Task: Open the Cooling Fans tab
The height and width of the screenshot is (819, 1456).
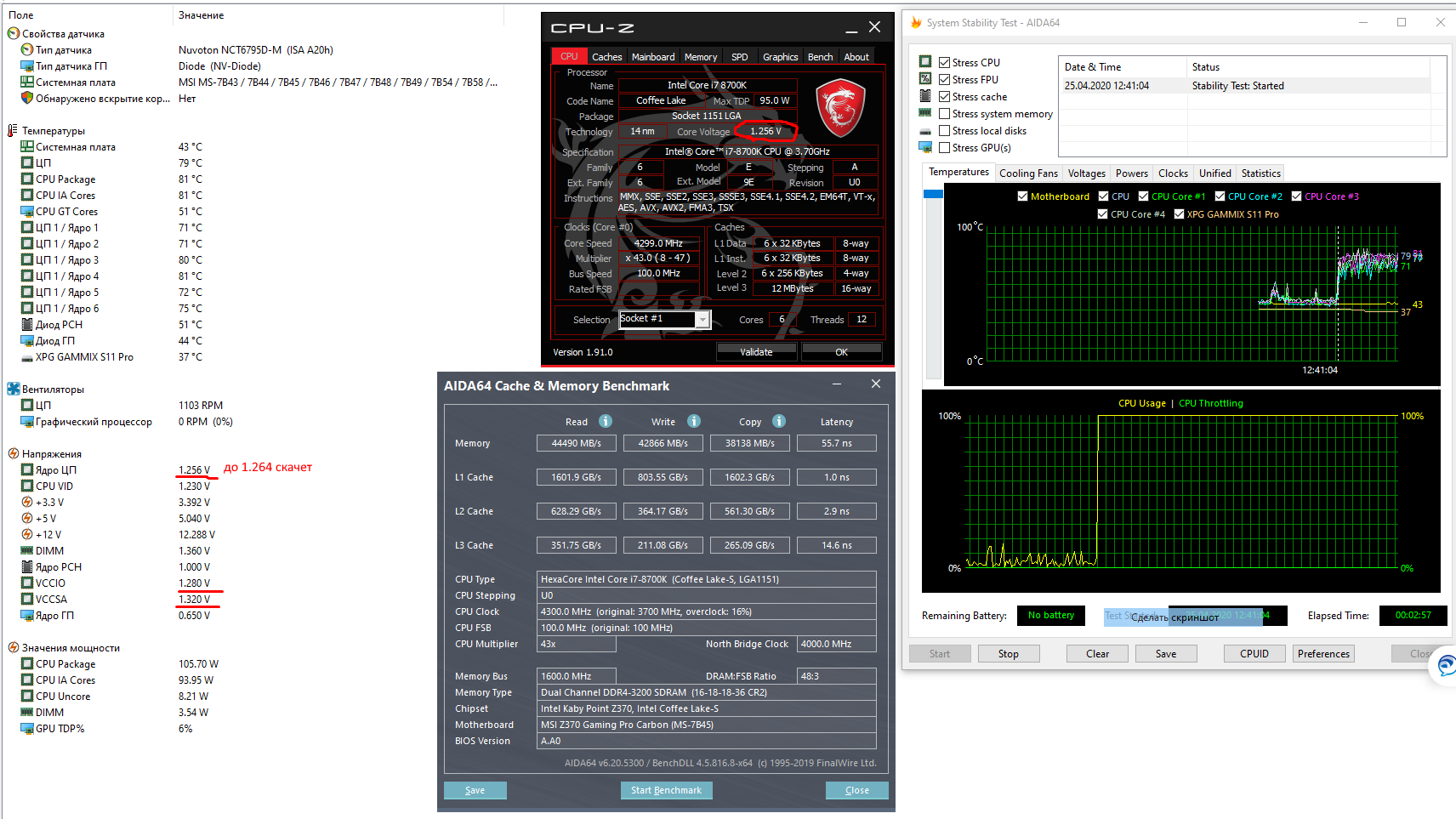Action: coord(1028,173)
